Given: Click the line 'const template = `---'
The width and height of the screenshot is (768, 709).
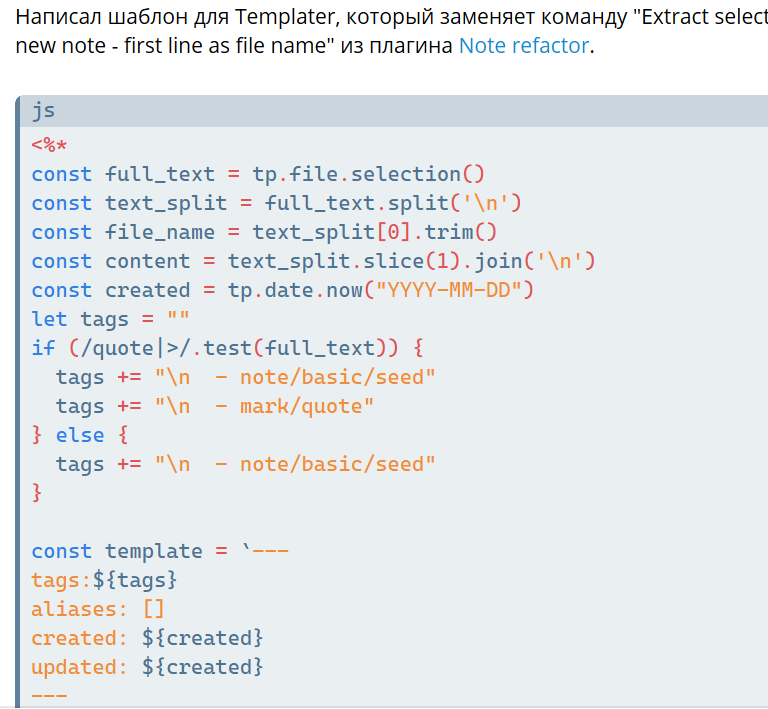Looking at the screenshot, I should point(160,551).
